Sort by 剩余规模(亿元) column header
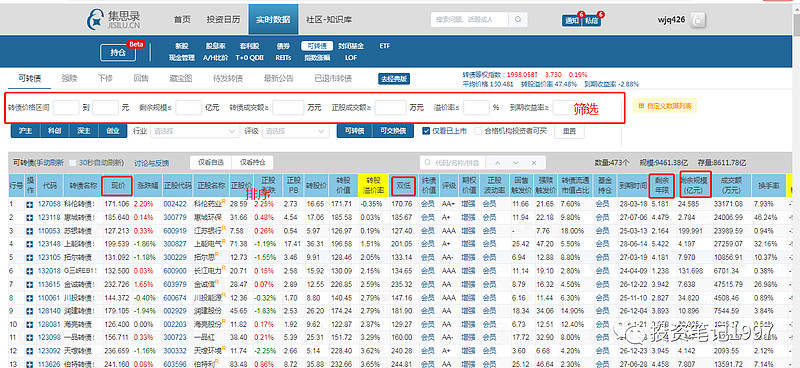800x368 pixels. (x=695, y=186)
